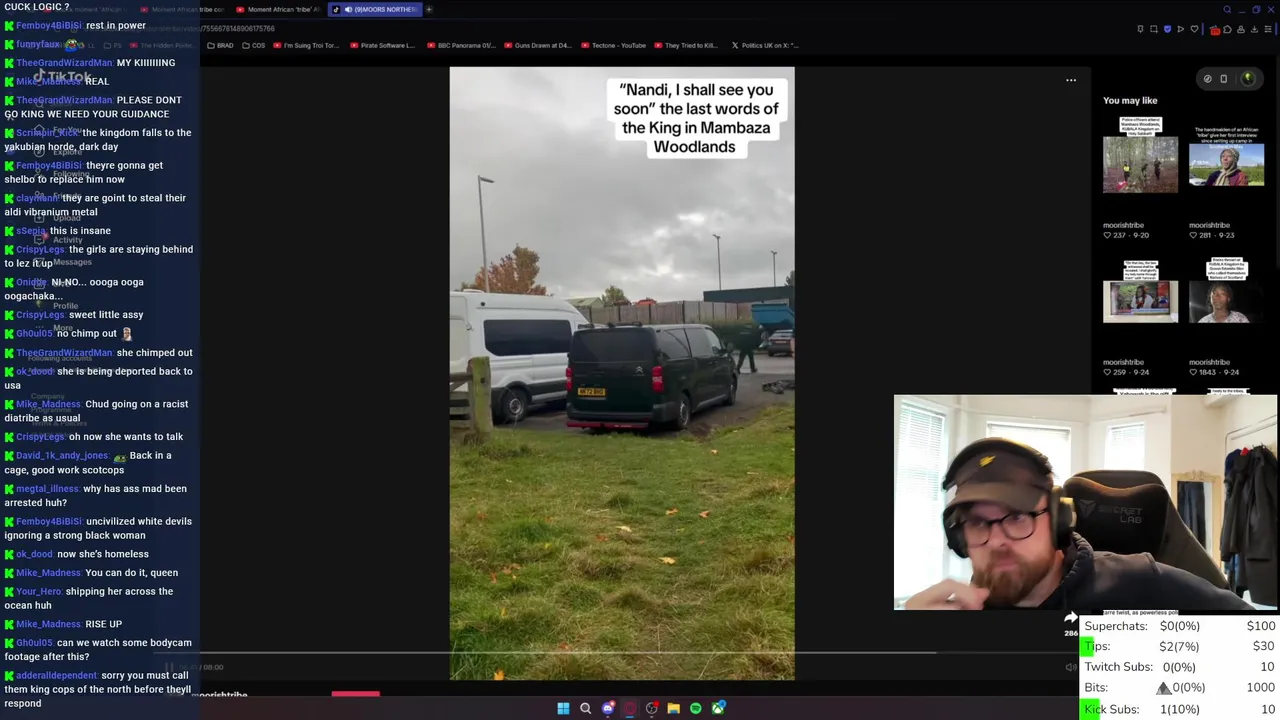
Task: Open the I'm Suing Troi Tor bookmark
Action: (306, 45)
